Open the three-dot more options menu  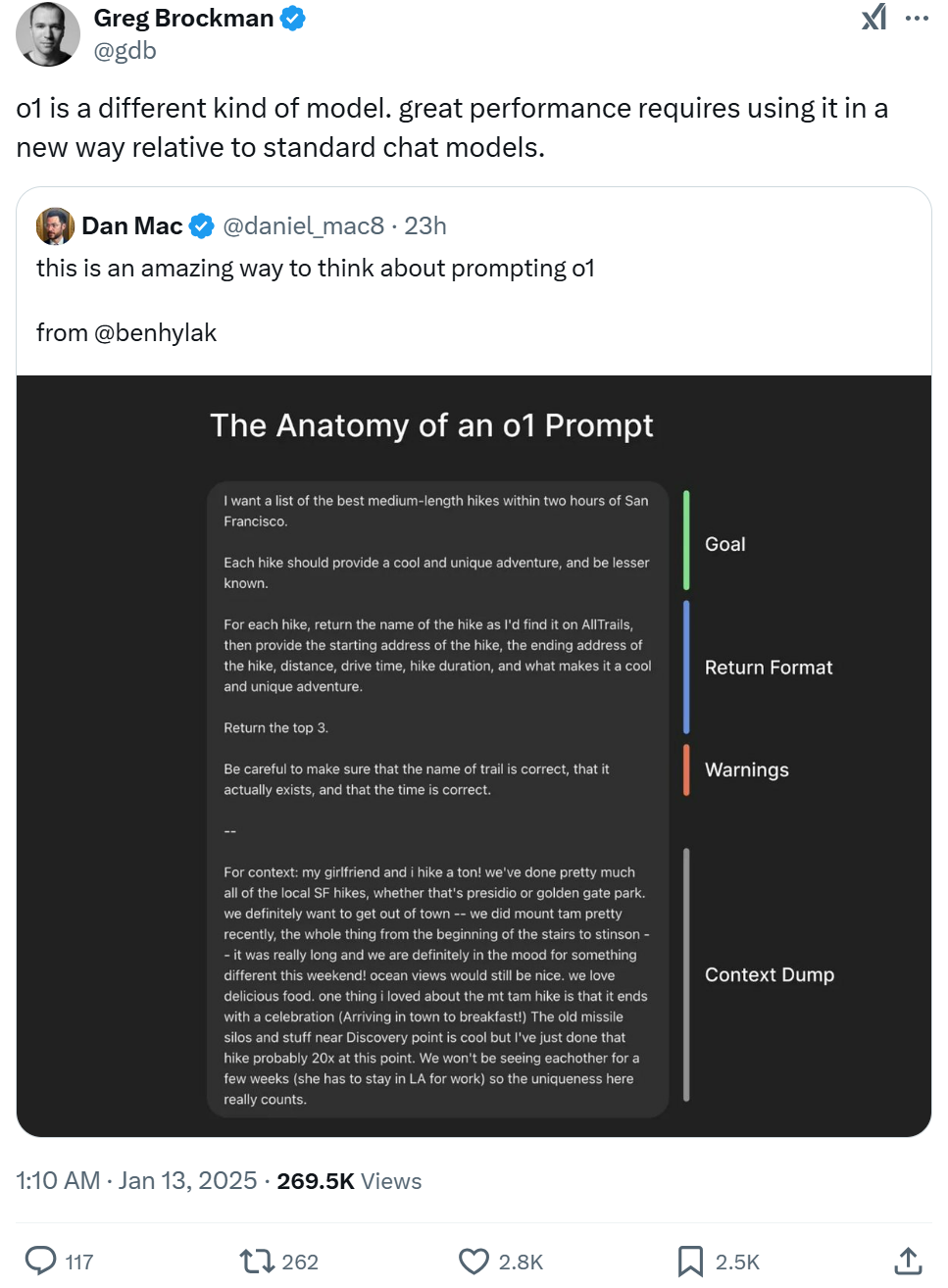tap(917, 18)
